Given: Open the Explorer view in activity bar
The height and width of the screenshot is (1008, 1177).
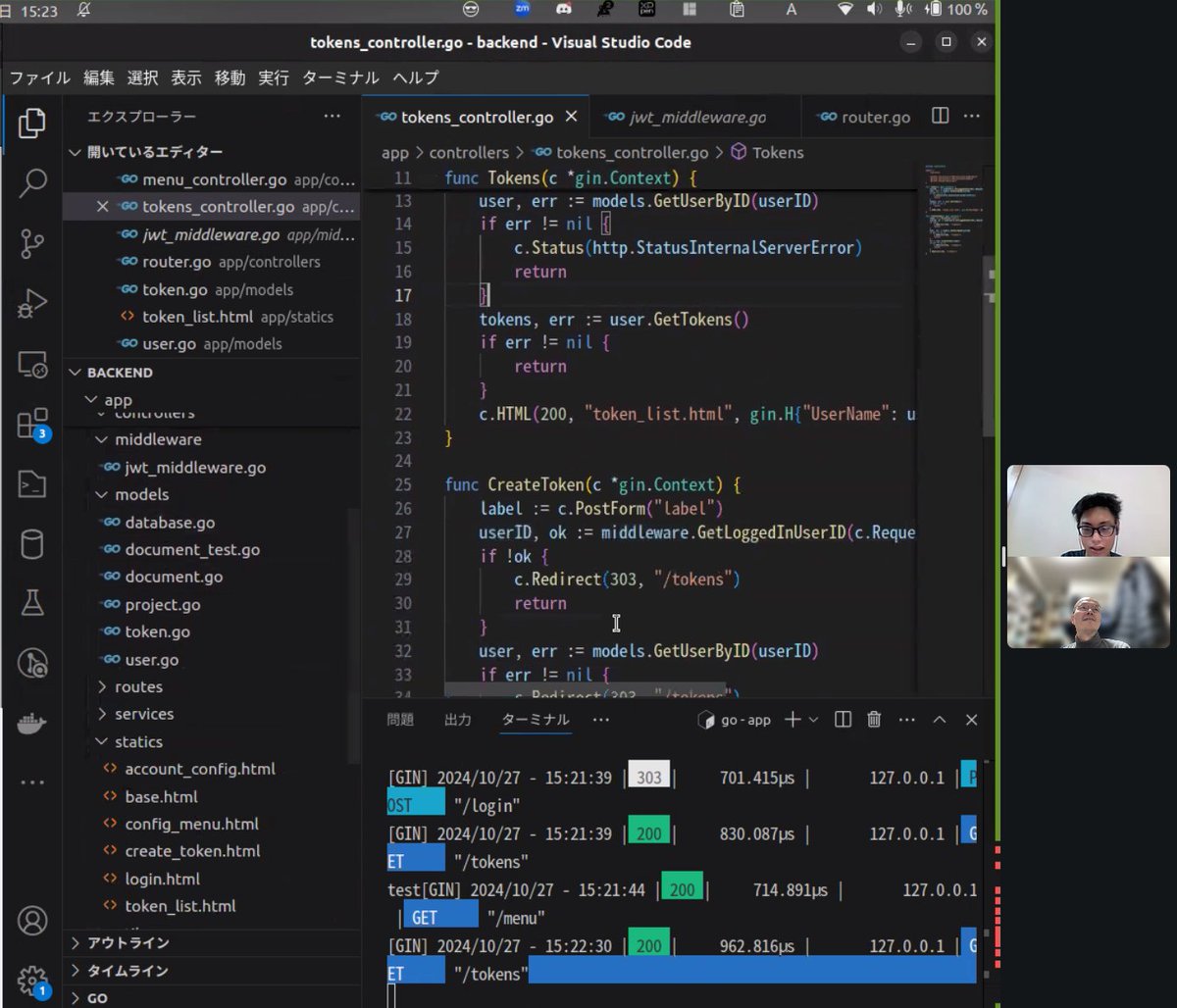Looking at the screenshot, I should 32,123.
